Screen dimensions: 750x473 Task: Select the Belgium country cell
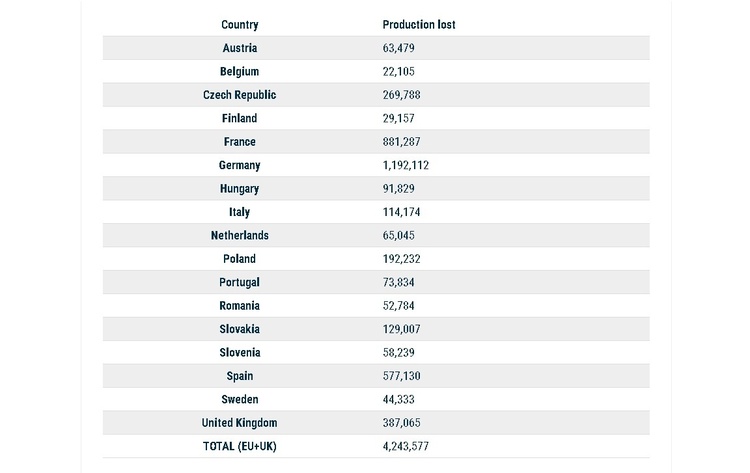tap(240, 72)
